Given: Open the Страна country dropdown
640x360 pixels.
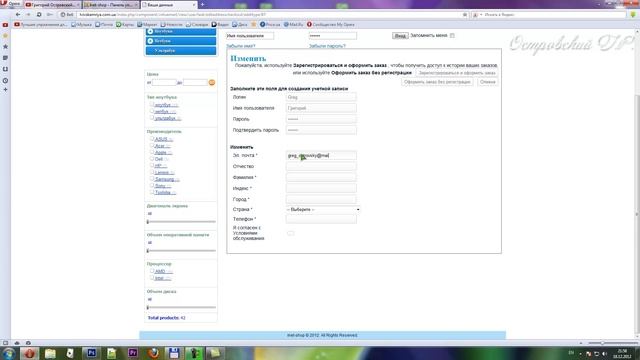Looking at the screenshot, I should (x=323, y=209).
